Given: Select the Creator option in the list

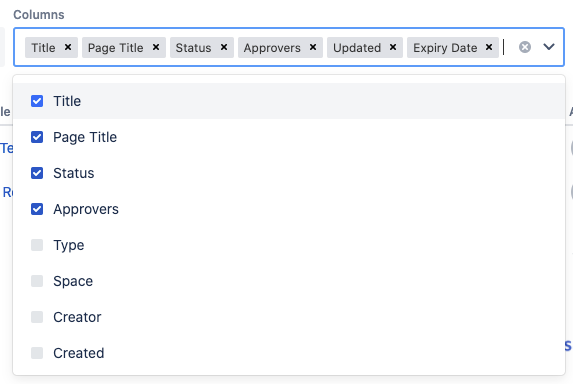Looking at the screenshot, I should pos(289,317).
